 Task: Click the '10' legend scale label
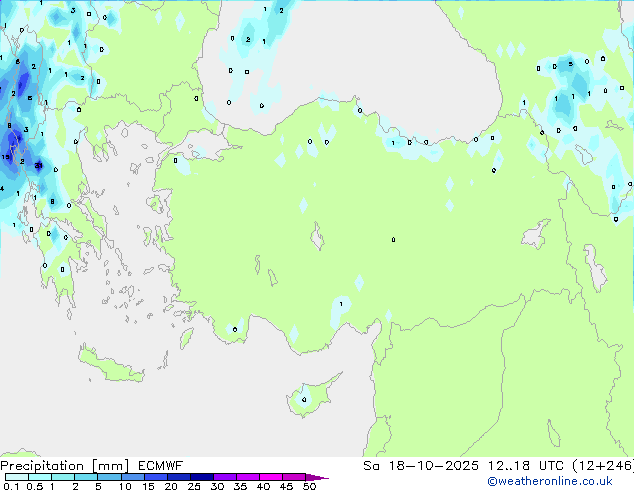[x=125, y=486]
